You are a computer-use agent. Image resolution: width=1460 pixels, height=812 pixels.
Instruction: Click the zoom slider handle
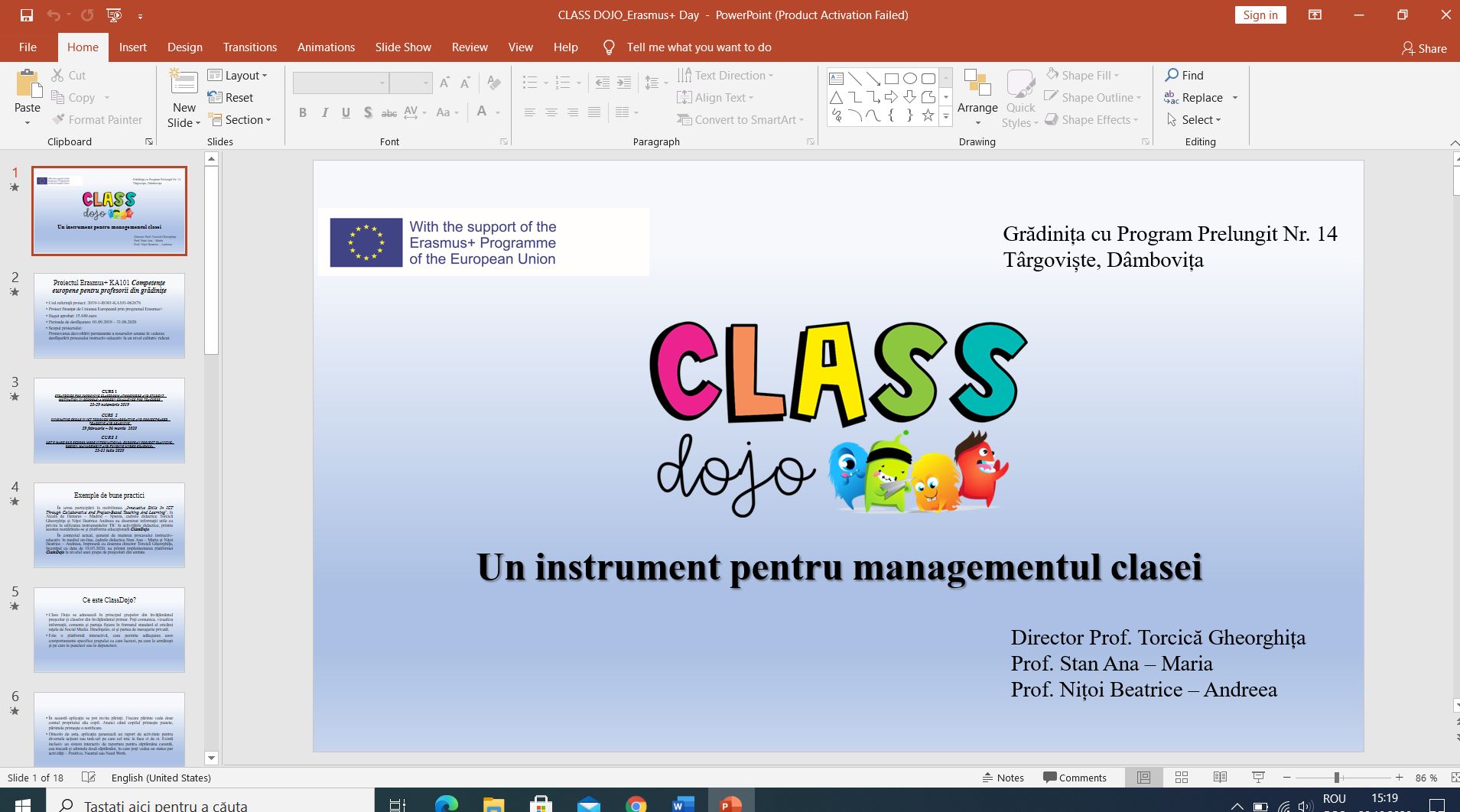pyautogui.click(x=1337, y=778)
